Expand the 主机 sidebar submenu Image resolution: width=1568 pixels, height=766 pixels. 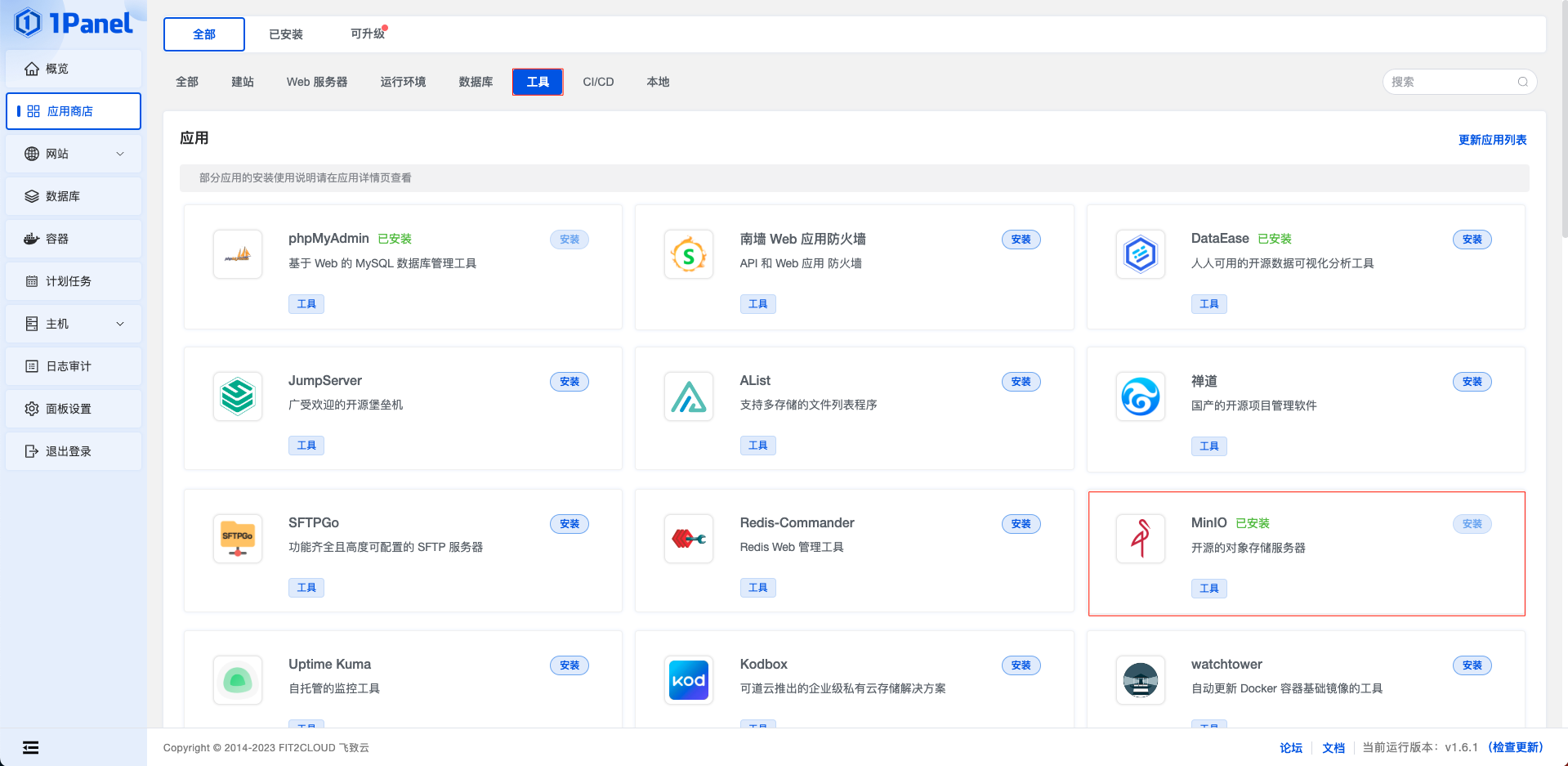click(120, 324)
